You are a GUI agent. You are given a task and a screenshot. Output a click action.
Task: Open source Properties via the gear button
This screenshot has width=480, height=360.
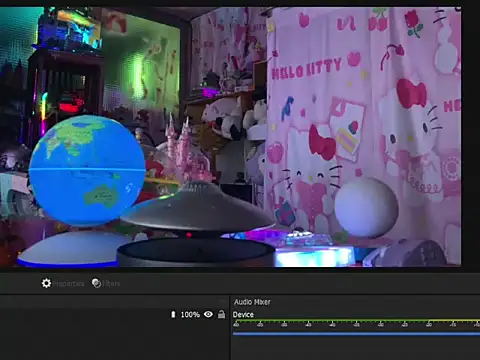pyautogui.click(x=63, y=283)
